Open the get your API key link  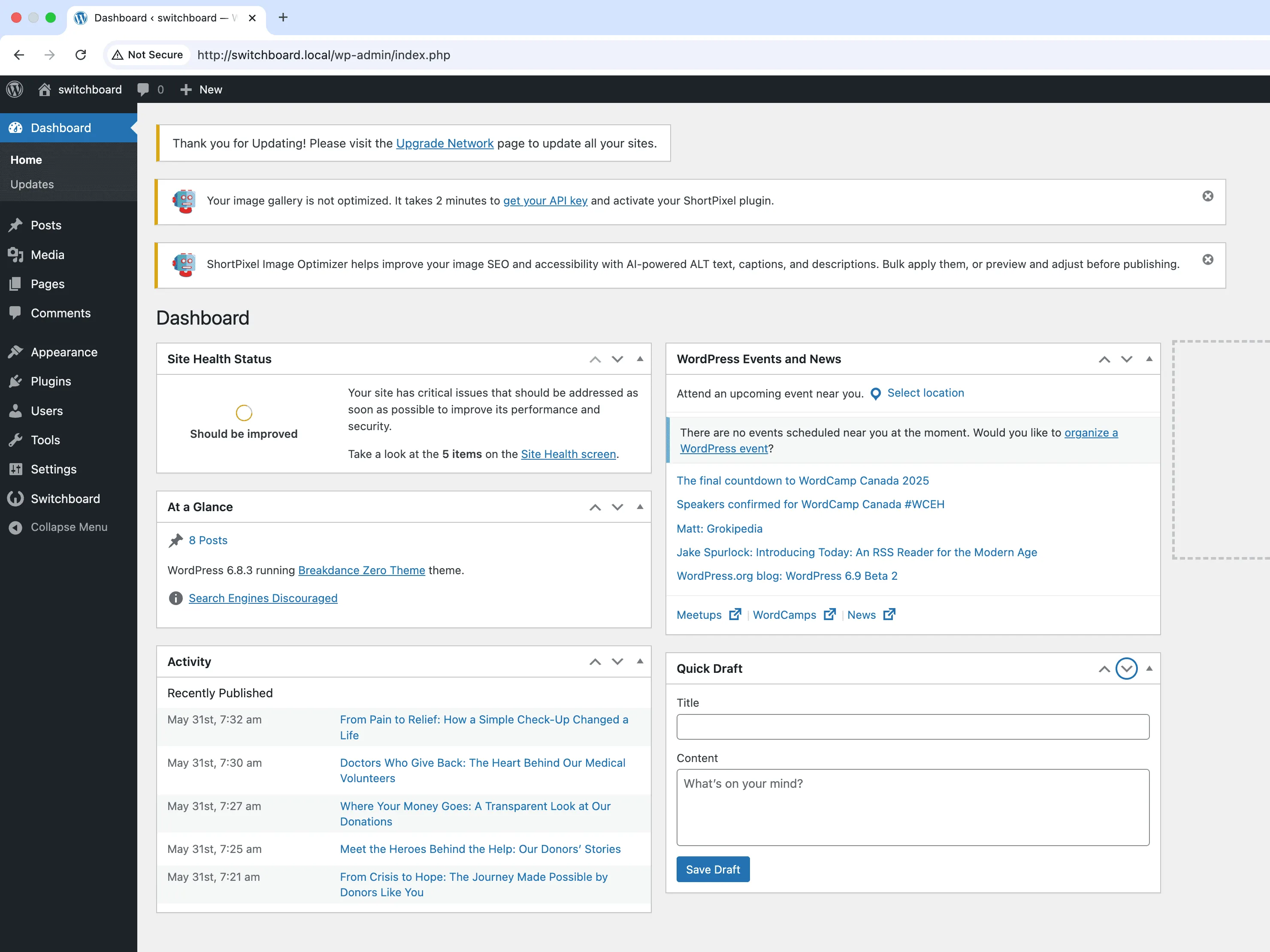[544, 201]
